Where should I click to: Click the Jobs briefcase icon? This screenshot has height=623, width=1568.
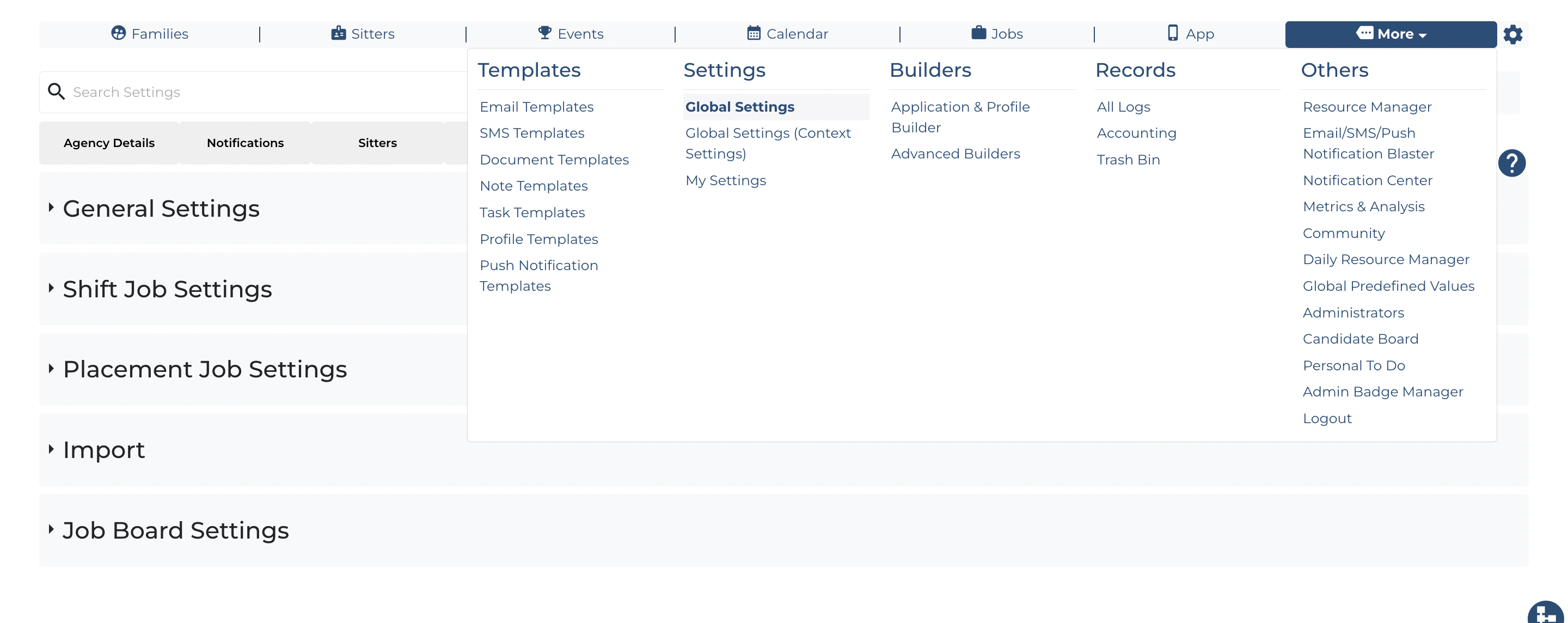tap(979, 33)
